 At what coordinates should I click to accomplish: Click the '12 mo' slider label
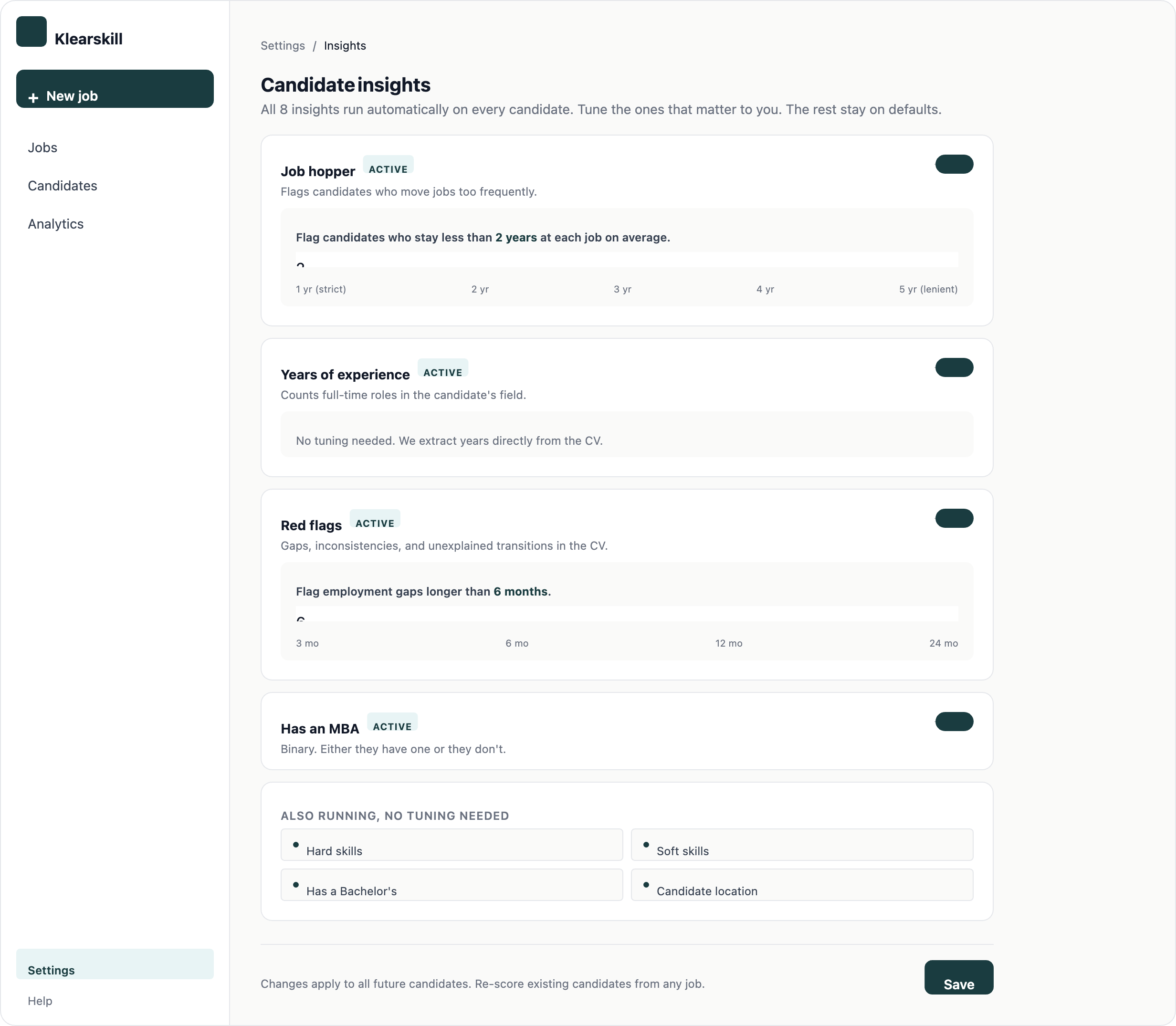tap(729, 644)
